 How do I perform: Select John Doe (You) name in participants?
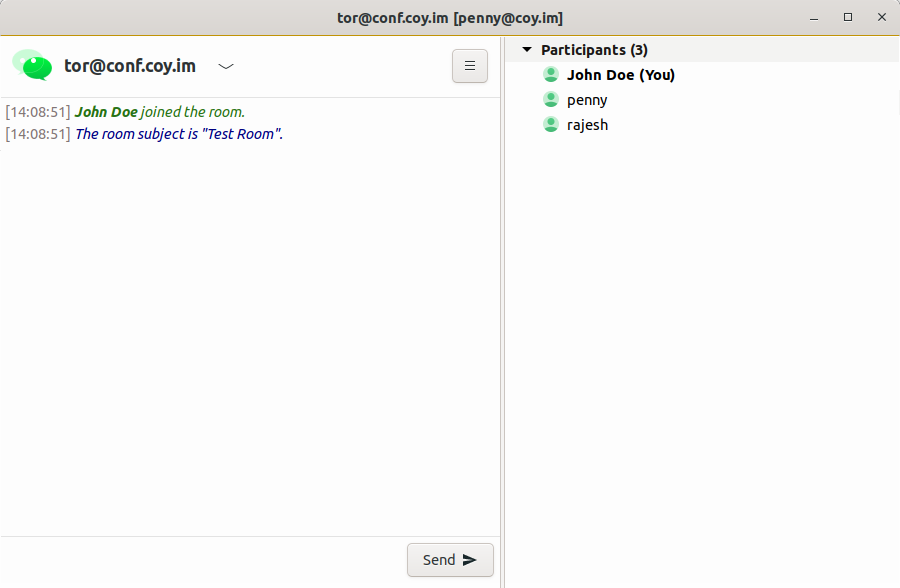[621, 75]
